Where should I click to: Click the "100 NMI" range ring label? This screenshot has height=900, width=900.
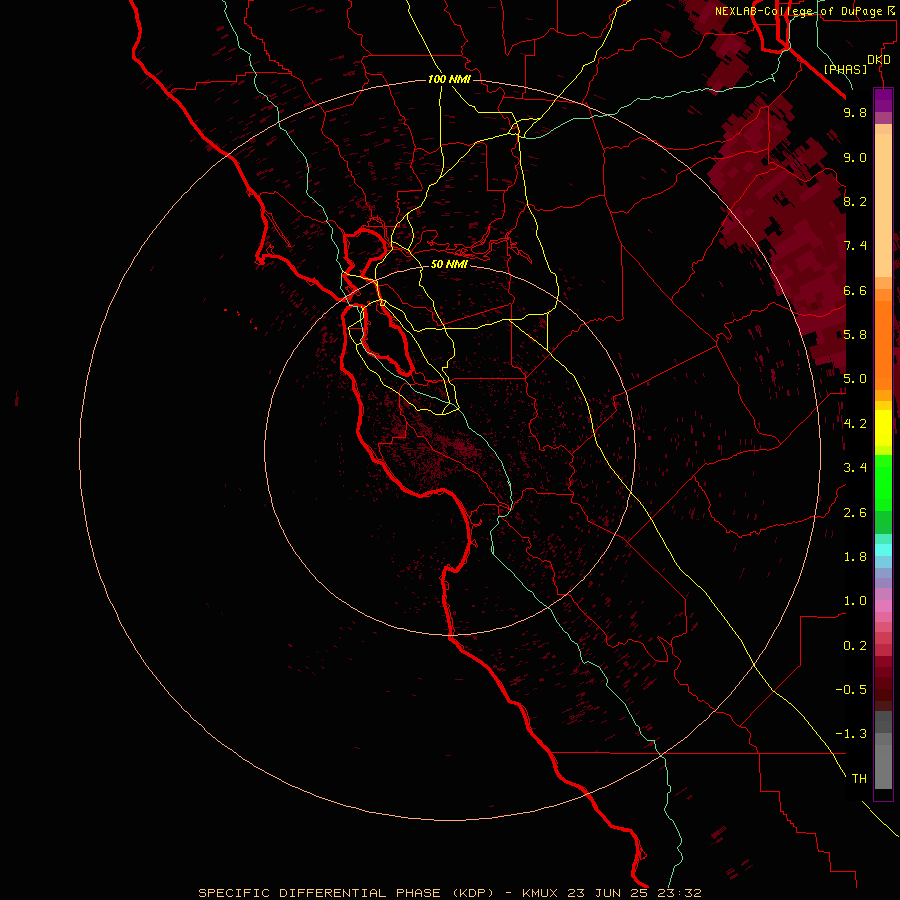click(x=449, y=79)
